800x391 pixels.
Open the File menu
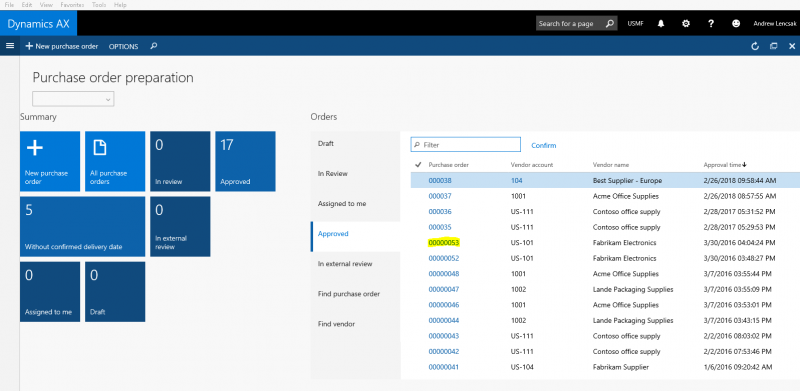(x=10, y=5)
